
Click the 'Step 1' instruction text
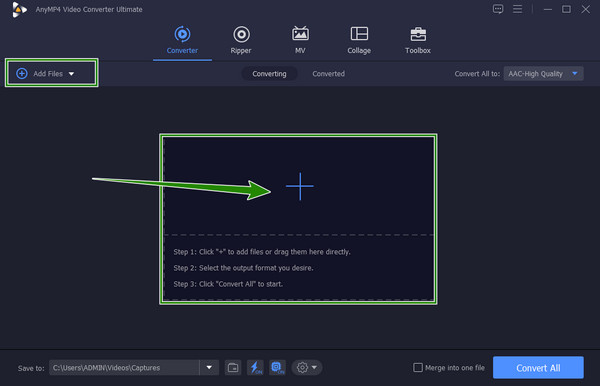point(262,252)
